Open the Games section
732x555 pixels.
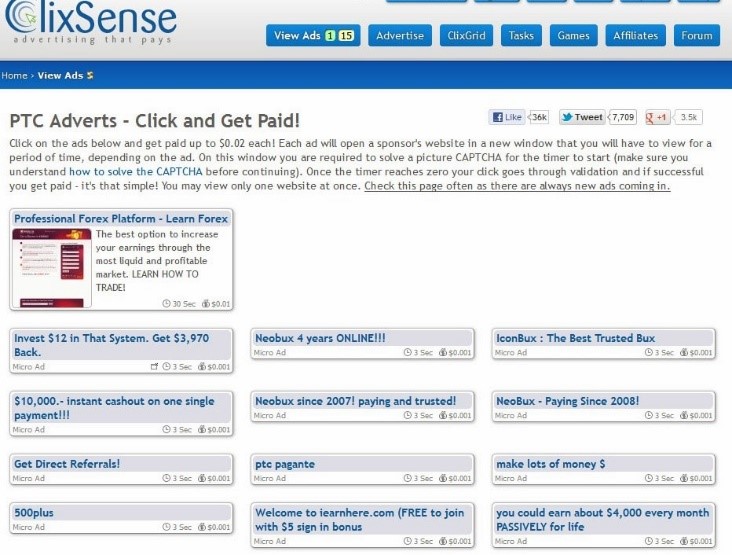coord(573,35)
